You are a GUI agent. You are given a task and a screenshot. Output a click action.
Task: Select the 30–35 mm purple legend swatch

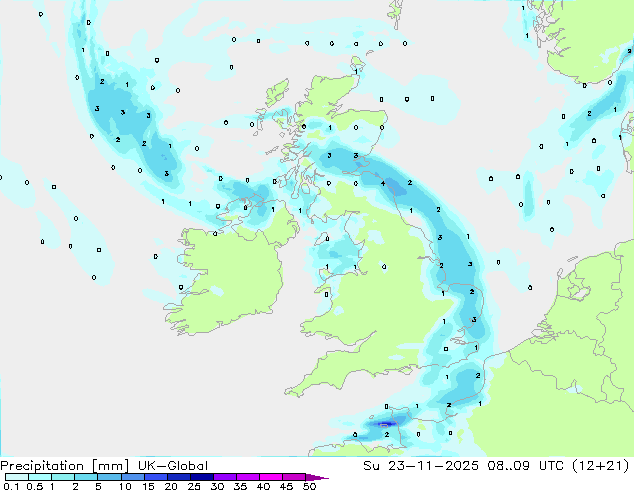[225, 477]
